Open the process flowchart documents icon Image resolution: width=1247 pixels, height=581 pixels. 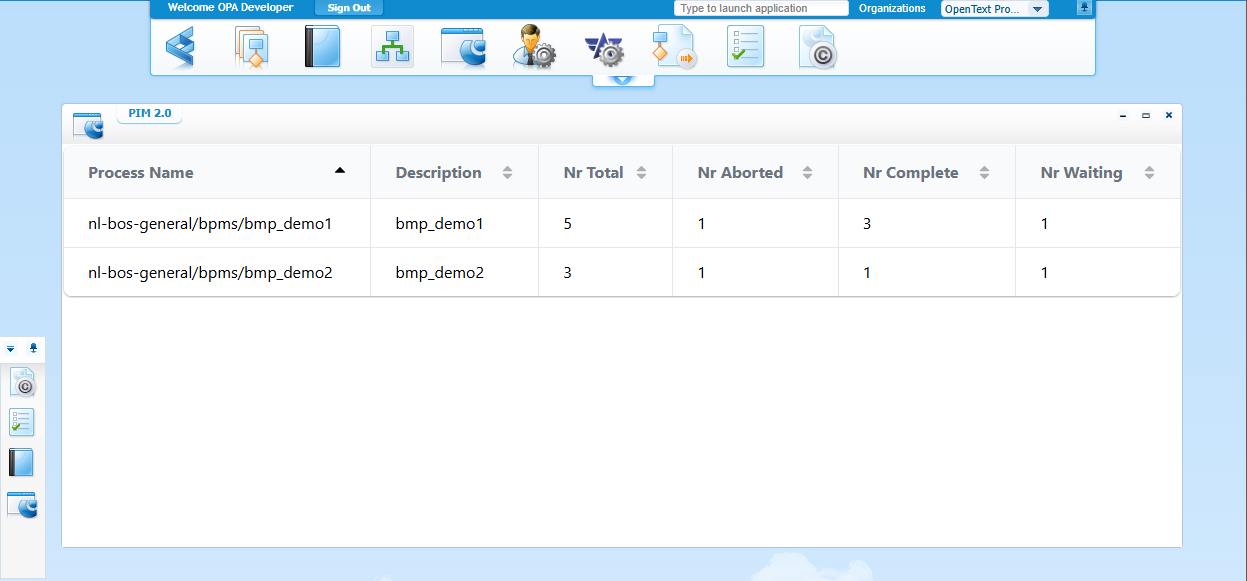point(251,47)
